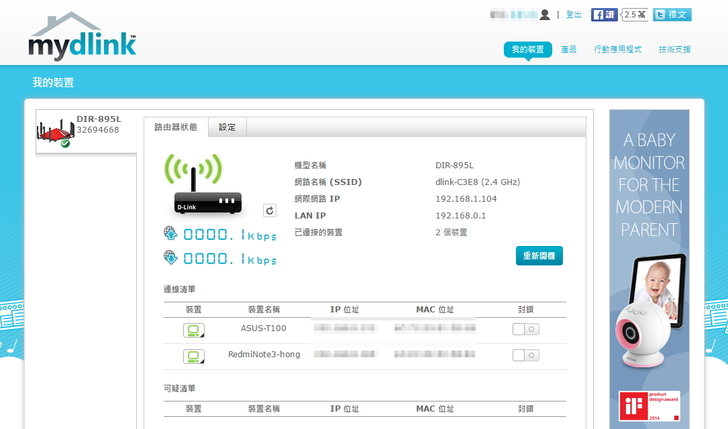
Task: Open 行動應用程式 navigation item
Action: pos(617,49)
